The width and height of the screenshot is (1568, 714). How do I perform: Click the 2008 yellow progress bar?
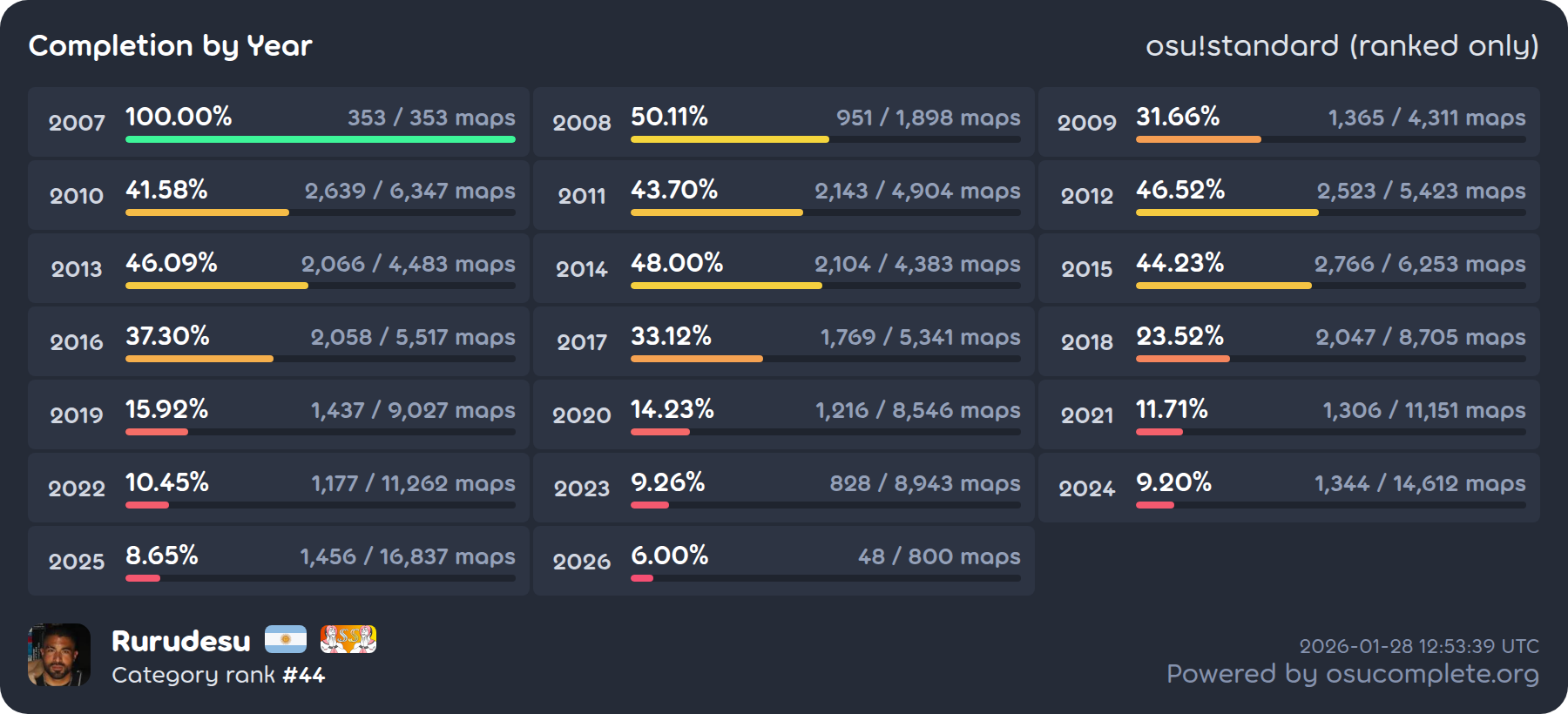(729, 139)
